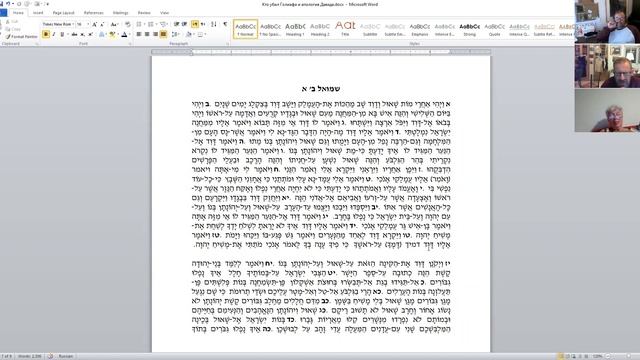This screenshot has height=360, width=640.
Task: Open Underline style dropdown arrow
Action: click(68, 34)
